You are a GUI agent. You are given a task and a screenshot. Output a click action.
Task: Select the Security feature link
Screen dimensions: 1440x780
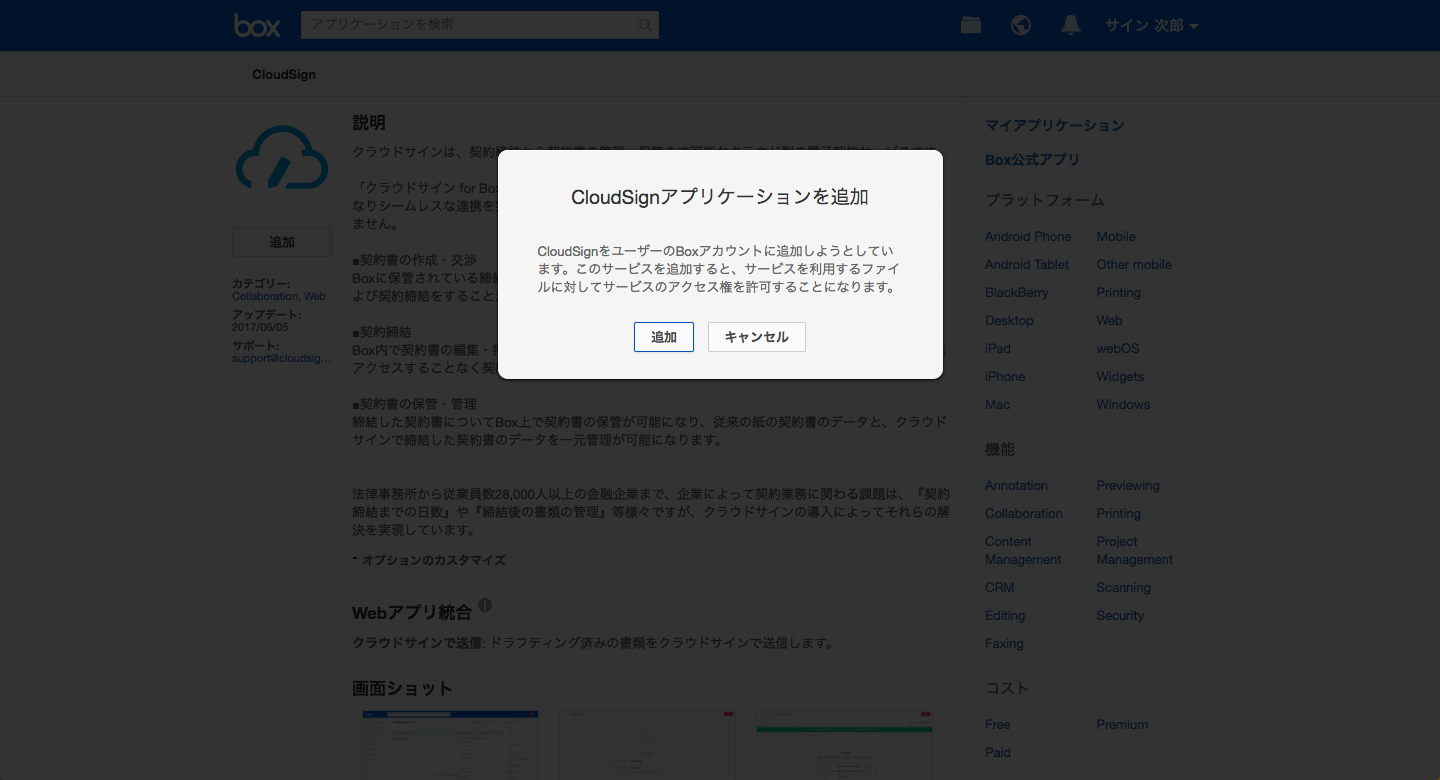[1120, 616]
